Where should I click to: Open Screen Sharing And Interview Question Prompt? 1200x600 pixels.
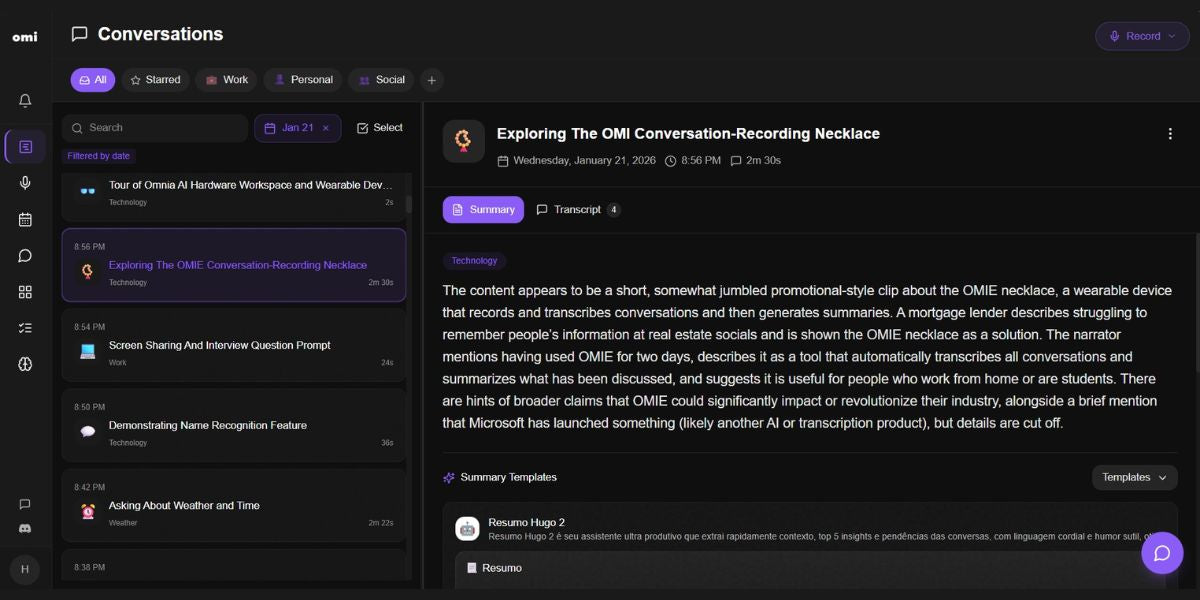click(234, 345)
